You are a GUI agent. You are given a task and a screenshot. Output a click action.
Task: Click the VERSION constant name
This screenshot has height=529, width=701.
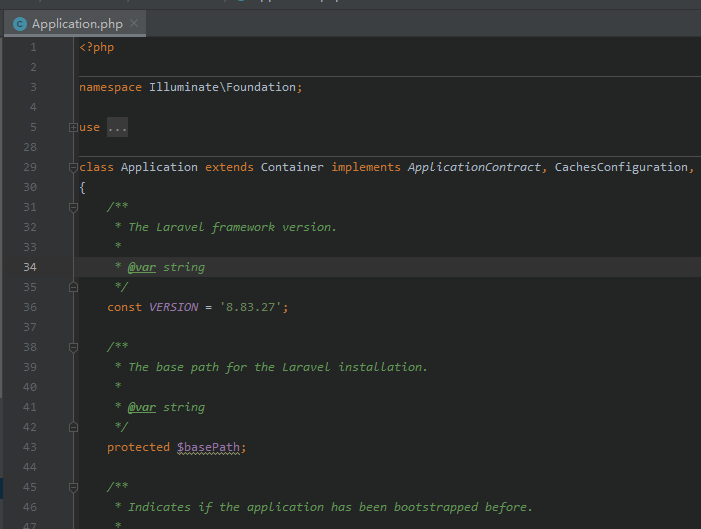coord(173,307)
